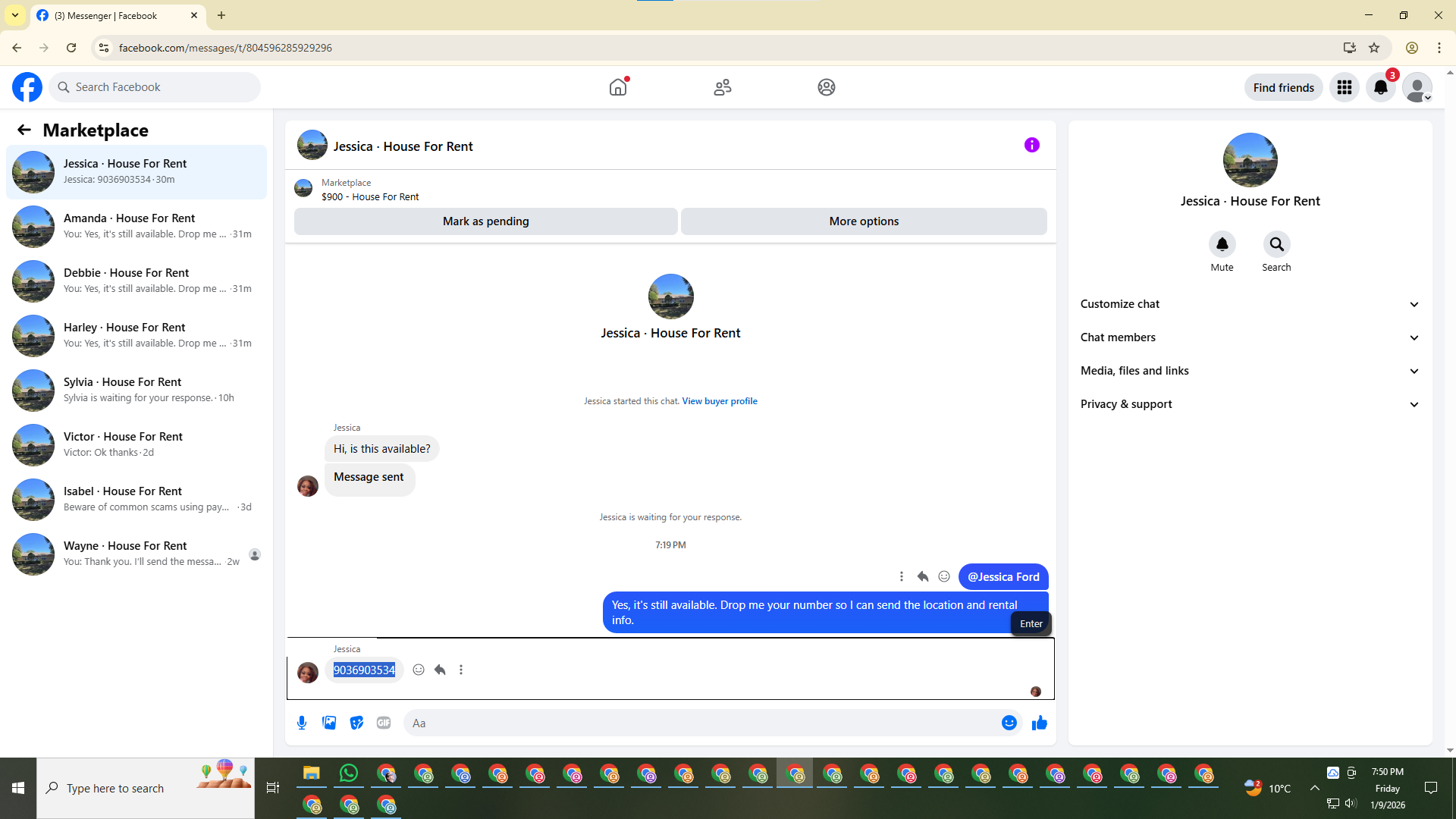The height and width of the screenshot is (819, 1456).
Task: Expand Privacy & support section
Action: tap(1250, 404)
